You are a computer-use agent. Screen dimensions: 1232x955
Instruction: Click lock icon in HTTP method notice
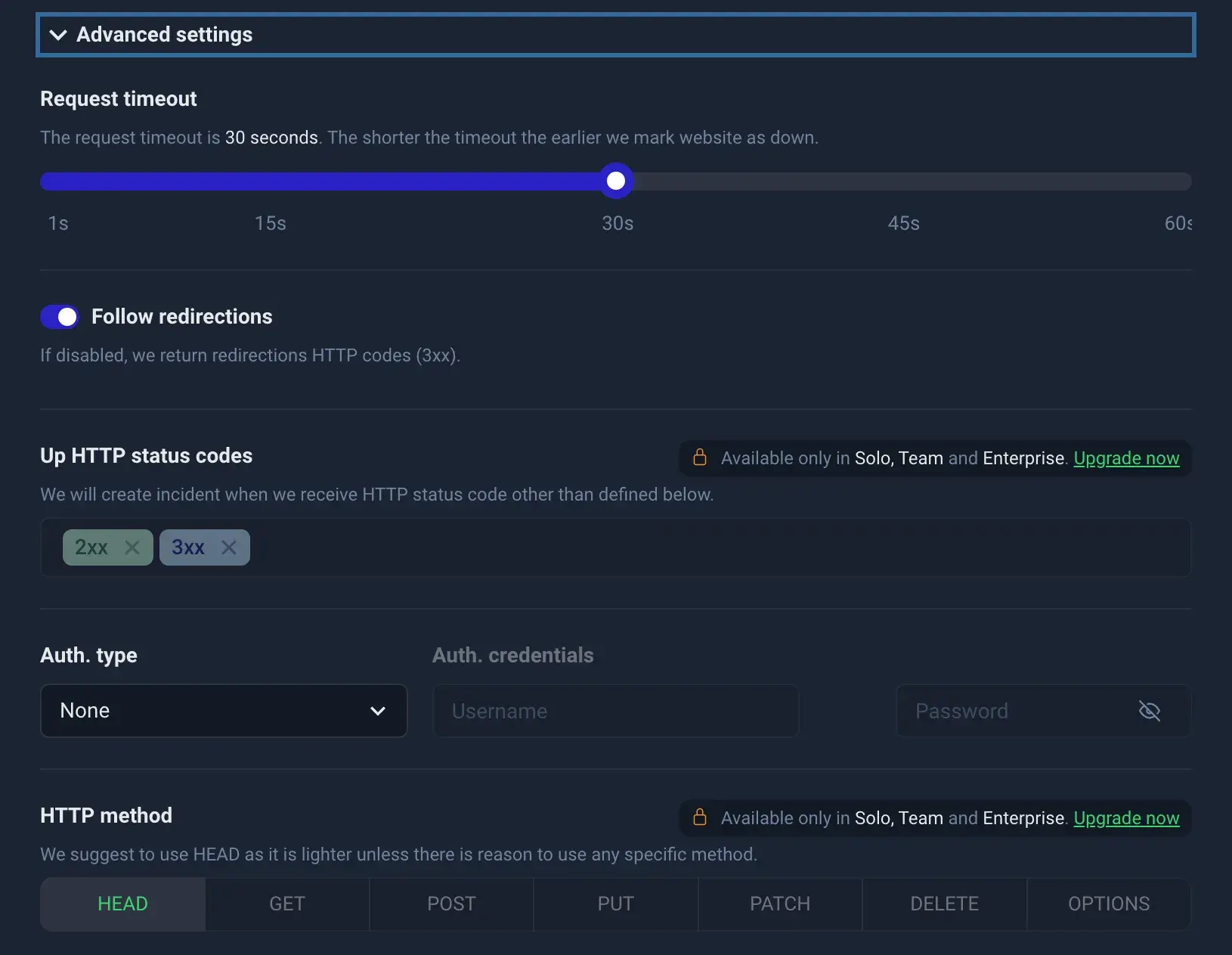click(x=700, y=817)
